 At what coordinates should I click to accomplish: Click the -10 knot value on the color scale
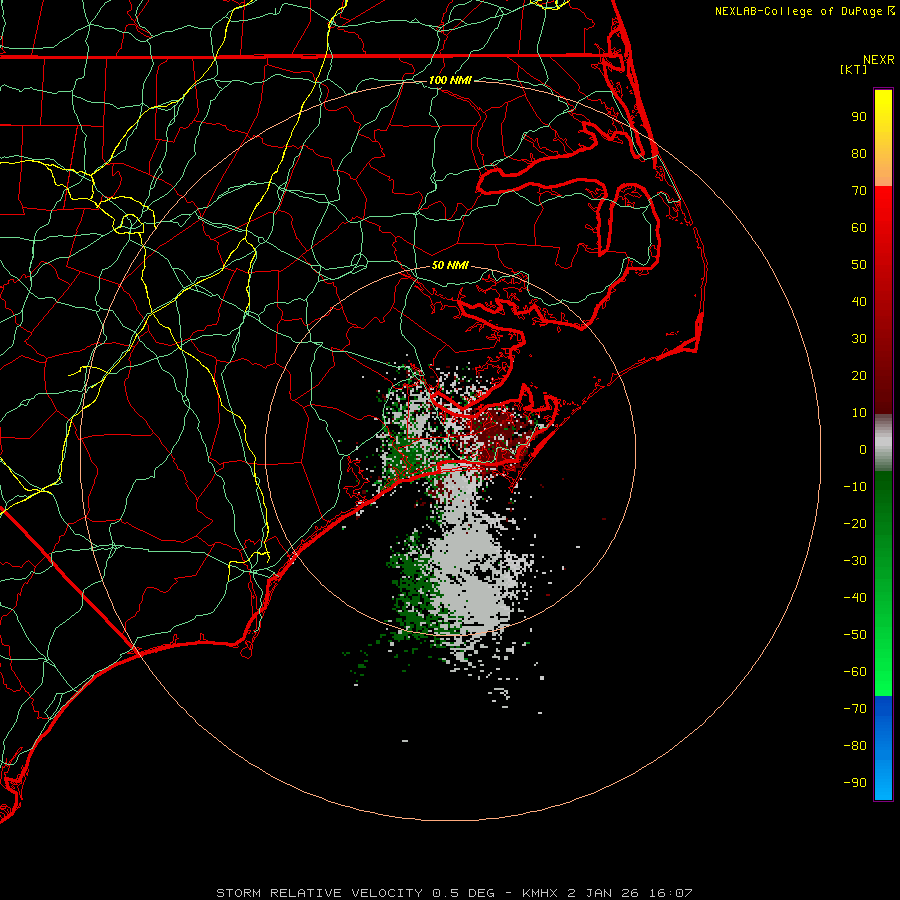coord(855,487)
